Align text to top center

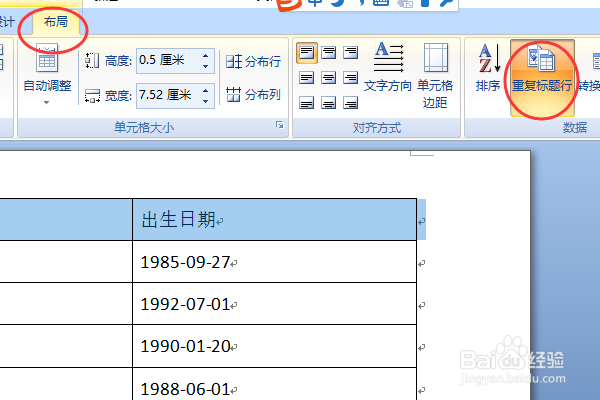pos(329,52)
